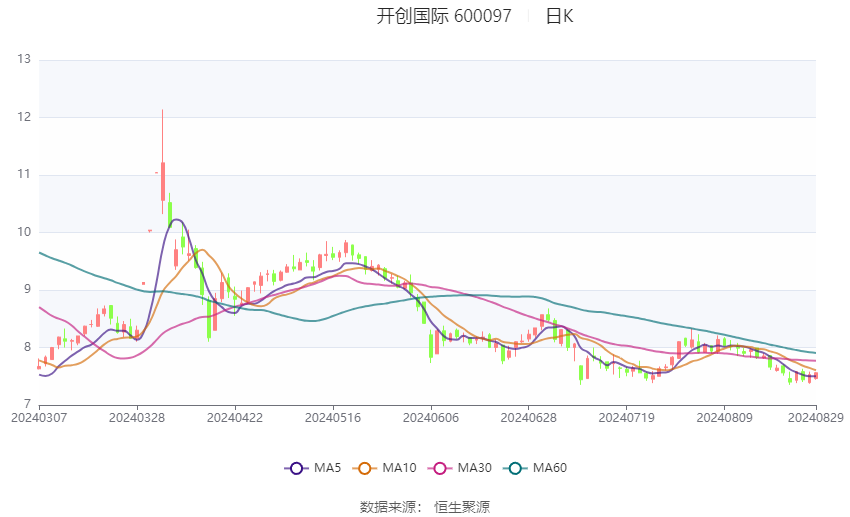The width and height of the screenshot is (850, 517).
Task: Click the y-axis value 7
Action: click(x=27, y=404)
